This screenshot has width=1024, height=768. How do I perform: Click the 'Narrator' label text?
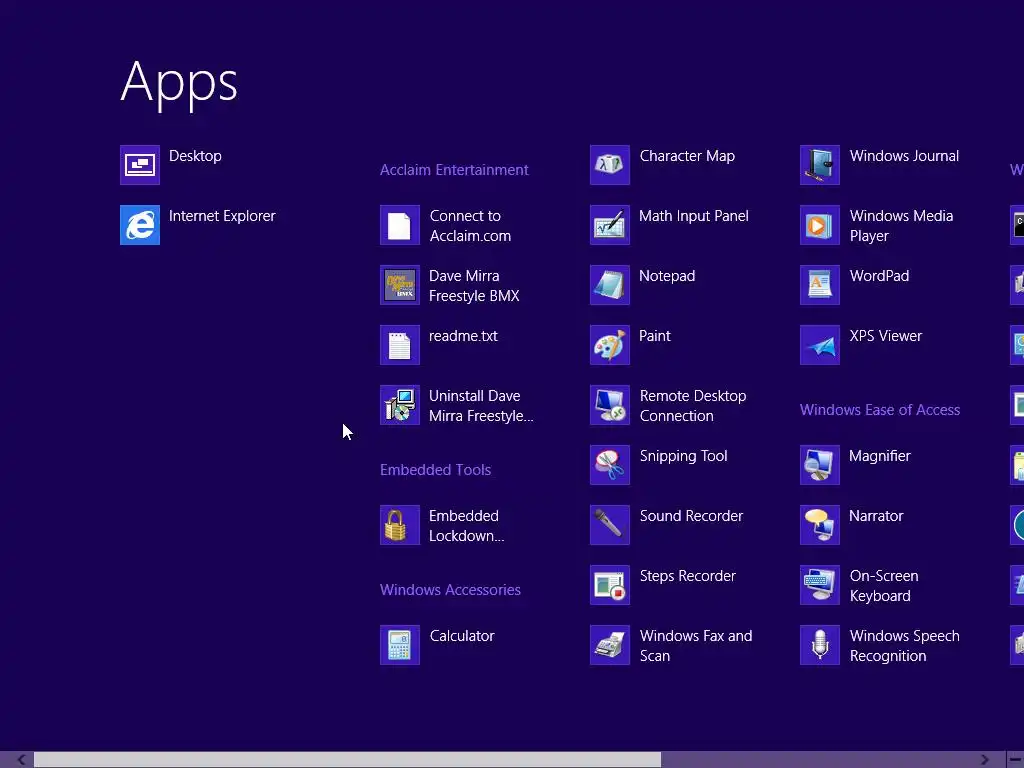(876, 516)
